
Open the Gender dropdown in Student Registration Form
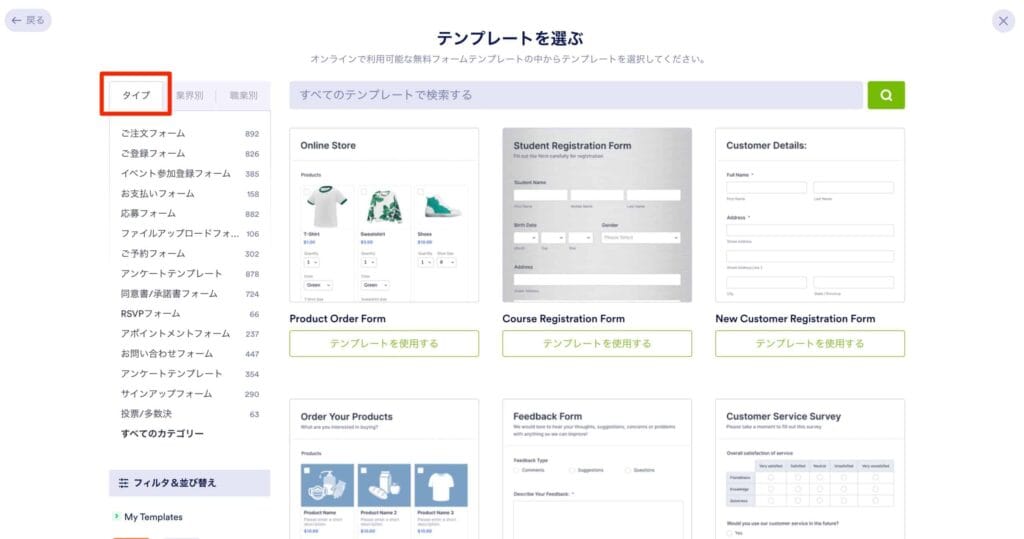pos(641,238)
